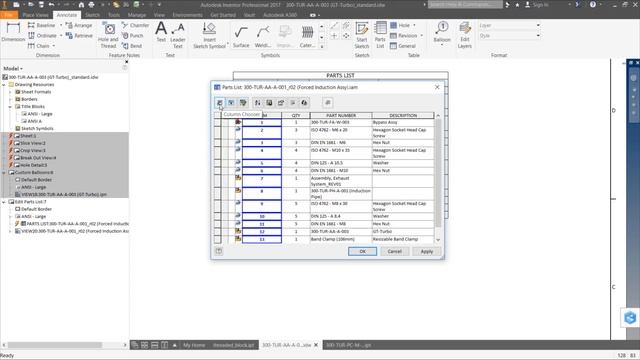Select the Punch note tool
This screenshot has width=640, height=360.
[133, 36]
